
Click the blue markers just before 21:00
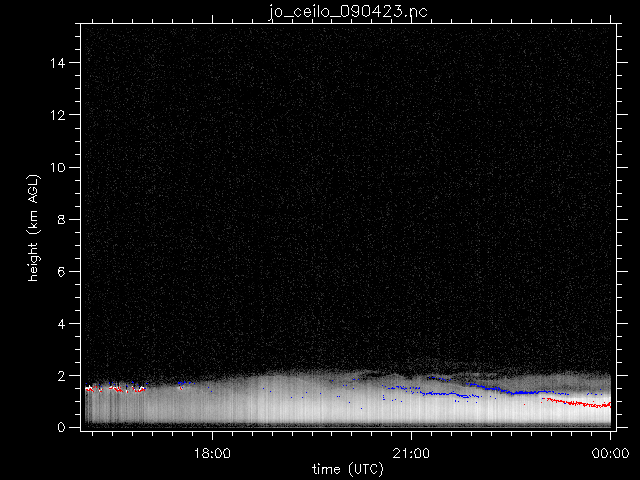[402, 387]
